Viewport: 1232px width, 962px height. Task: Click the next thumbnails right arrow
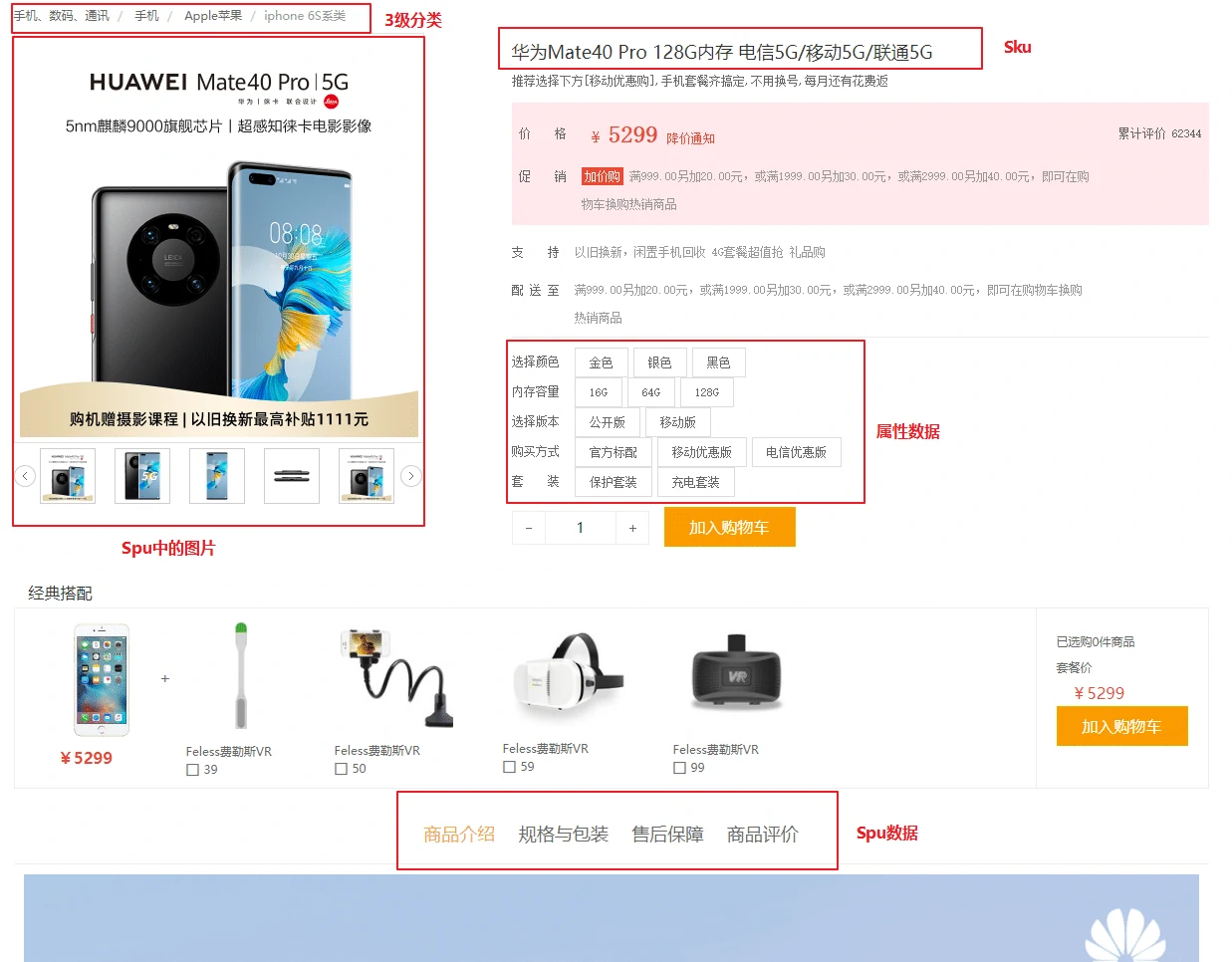(410, 476)
